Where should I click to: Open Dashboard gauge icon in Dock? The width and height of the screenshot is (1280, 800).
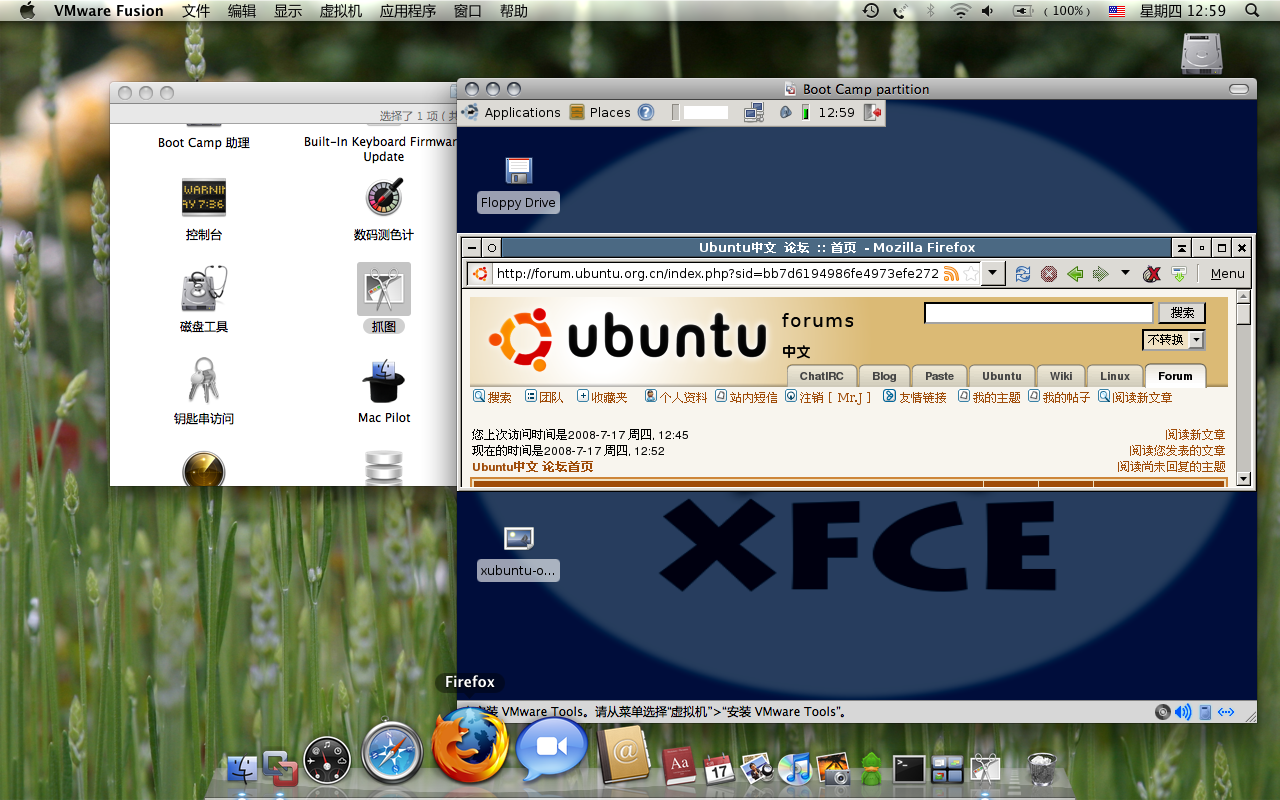tap(327, 760)
